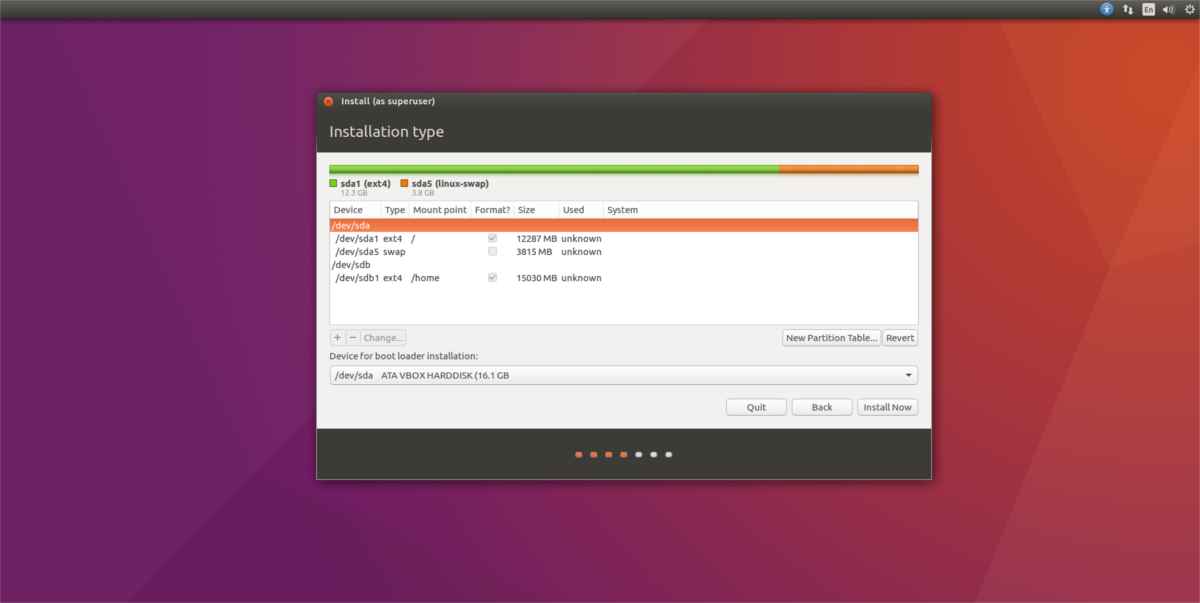Select the /dev/sda disk row
This screenshot has width=1200, height=603.
624,226
